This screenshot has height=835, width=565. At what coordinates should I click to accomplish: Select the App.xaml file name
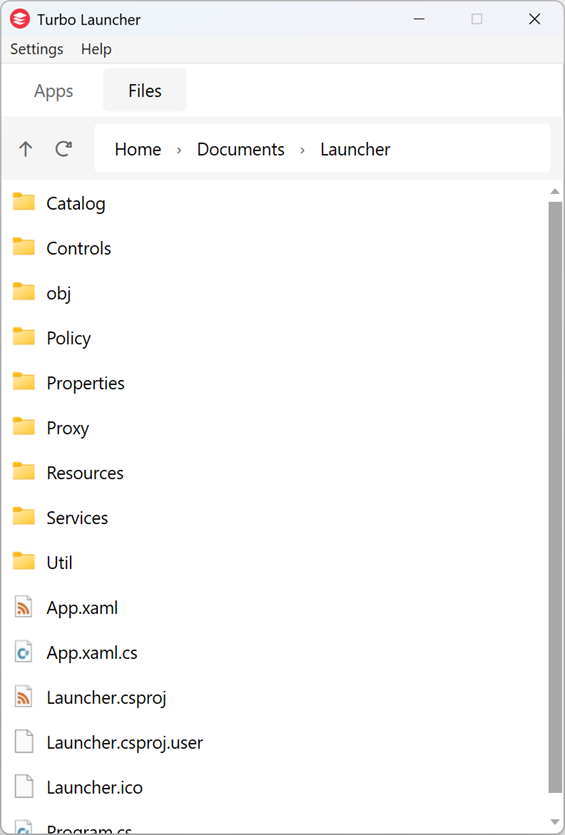coord(82,608)
